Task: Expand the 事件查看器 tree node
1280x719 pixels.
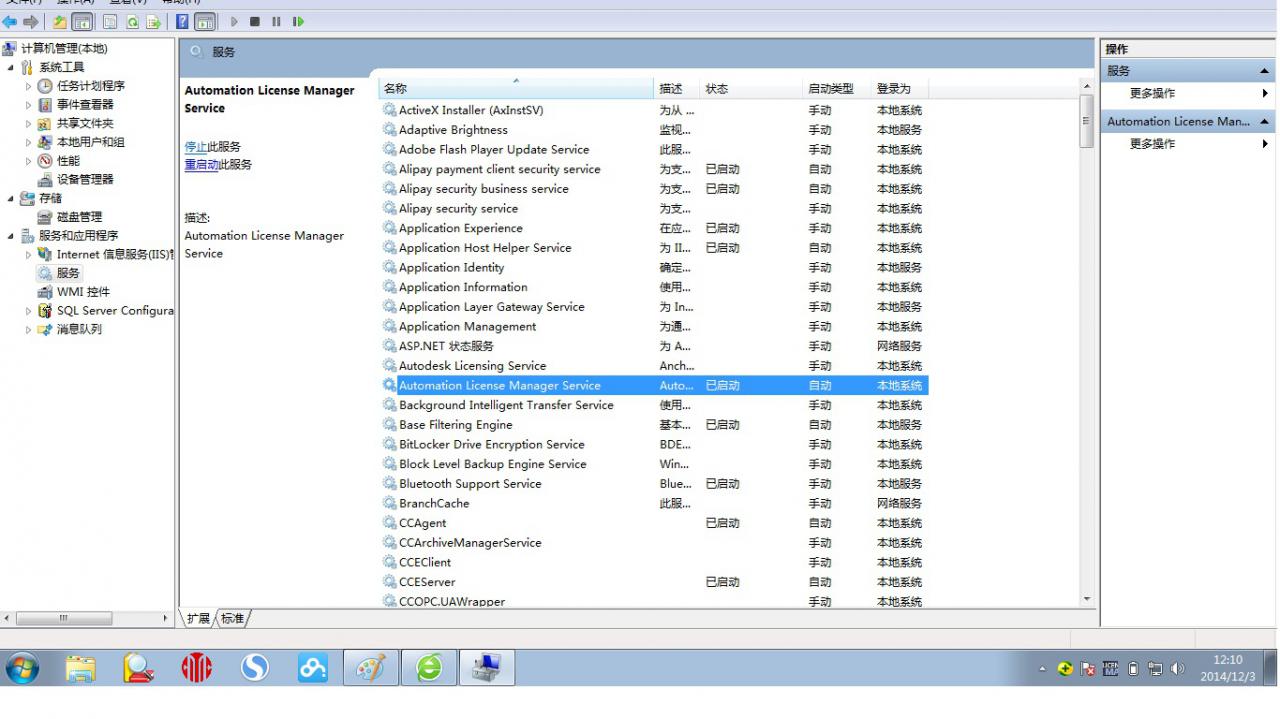Action: point(29,105)
